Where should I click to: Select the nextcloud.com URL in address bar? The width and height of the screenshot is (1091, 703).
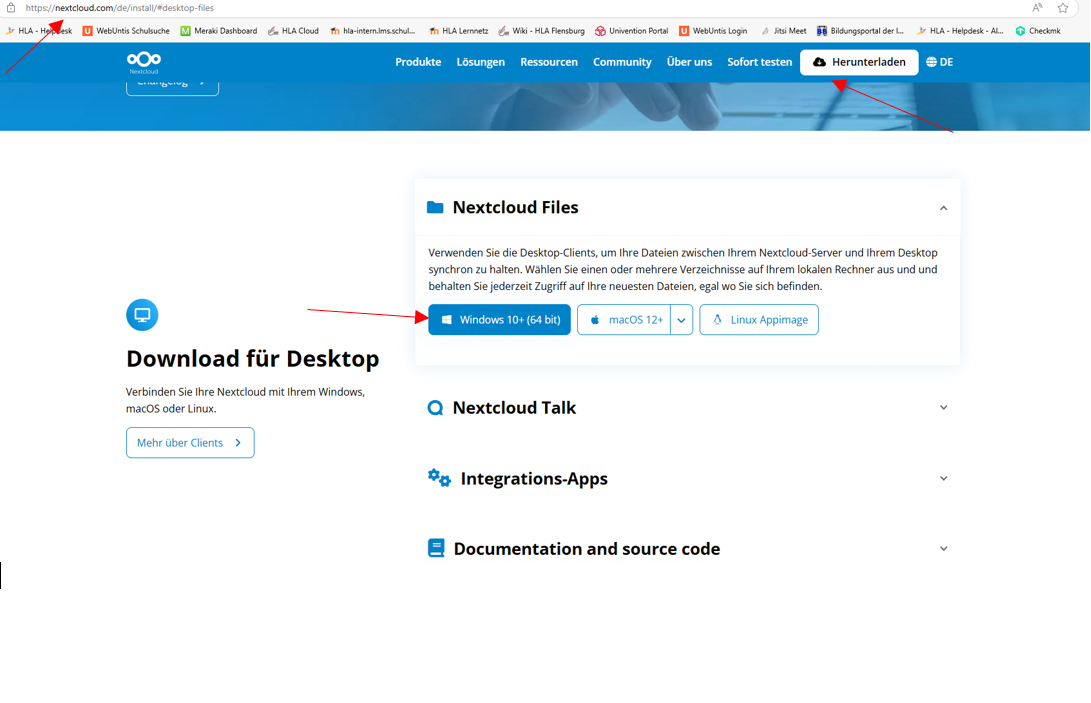pos(120,8)
